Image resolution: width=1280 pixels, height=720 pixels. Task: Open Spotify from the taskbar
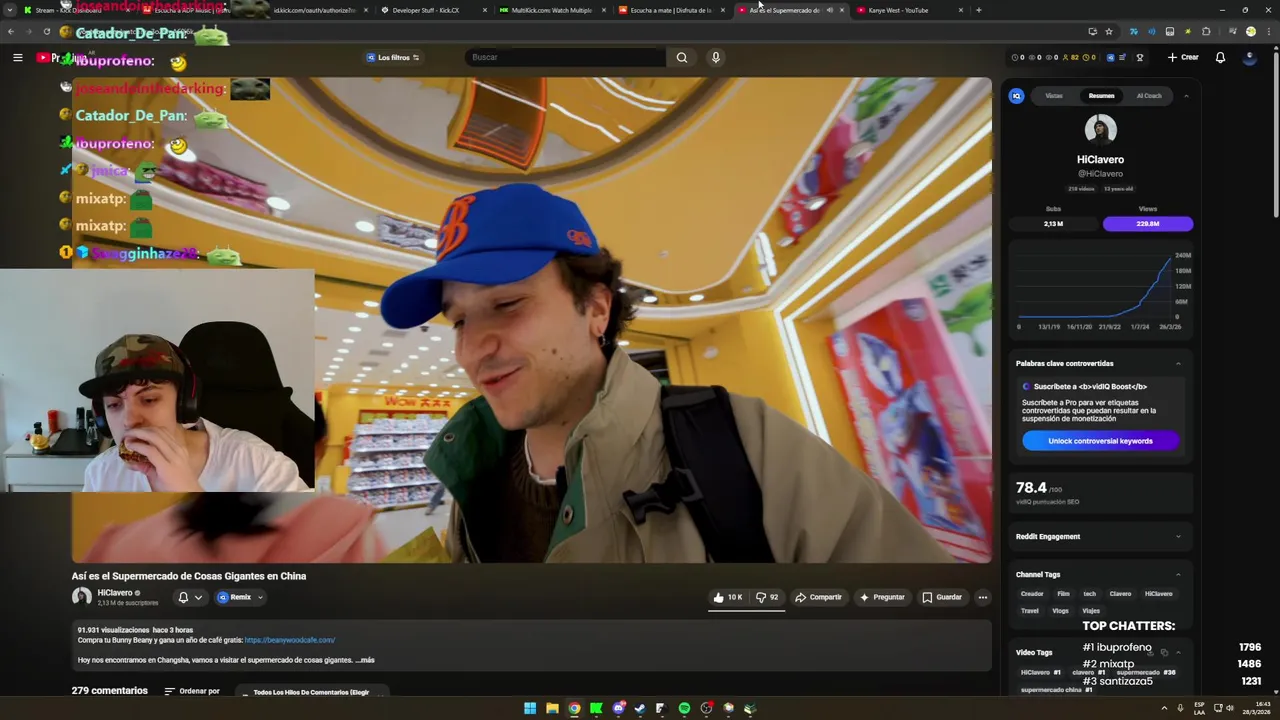pos(684,708)
